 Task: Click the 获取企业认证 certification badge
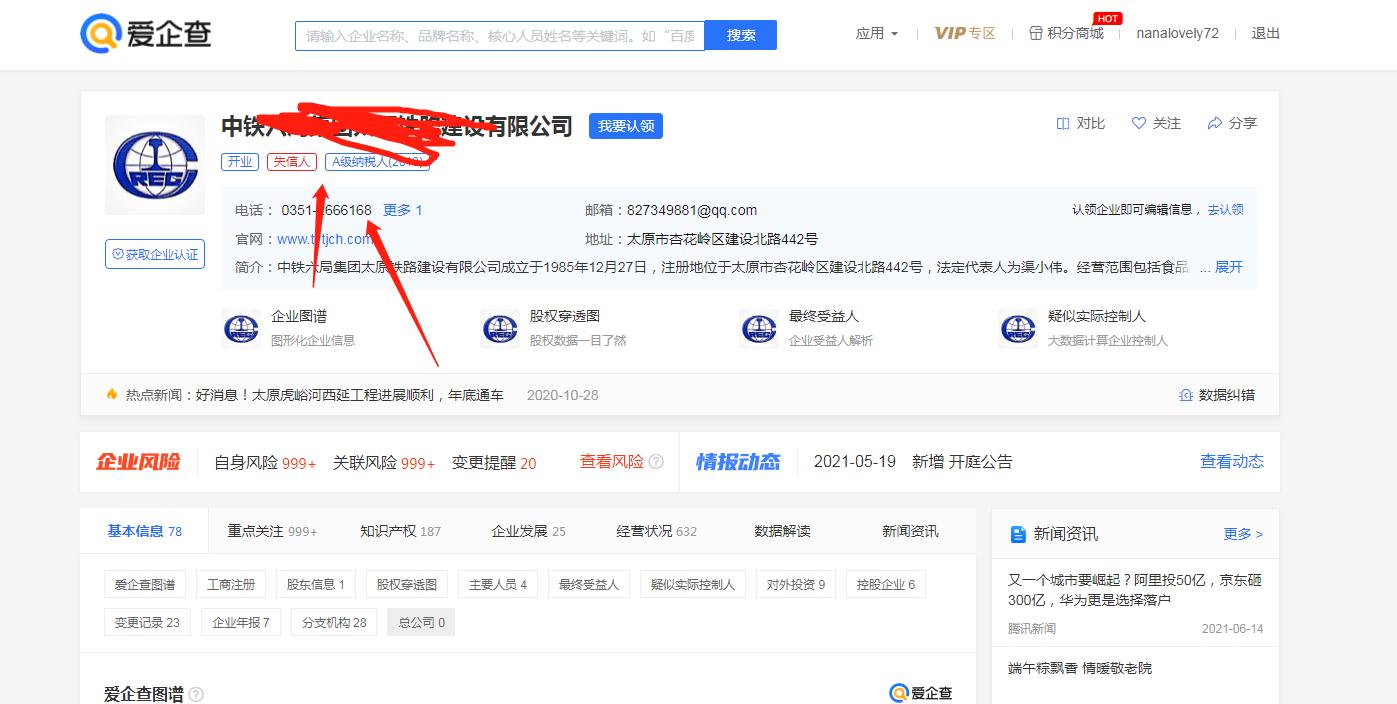[x=154, y=254]
